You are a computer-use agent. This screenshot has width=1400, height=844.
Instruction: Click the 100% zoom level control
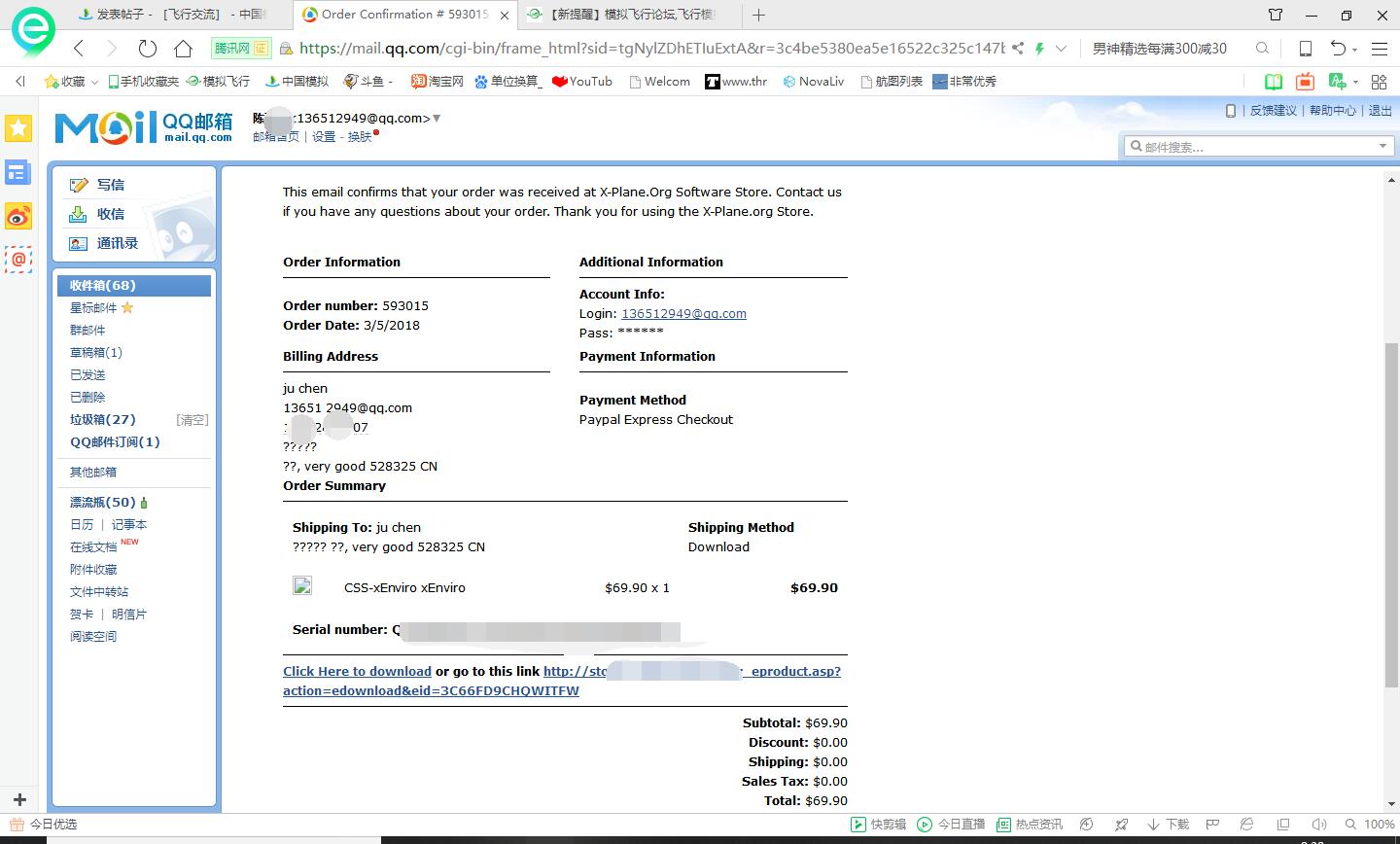pyautogui.click(x=1370, y=825)
